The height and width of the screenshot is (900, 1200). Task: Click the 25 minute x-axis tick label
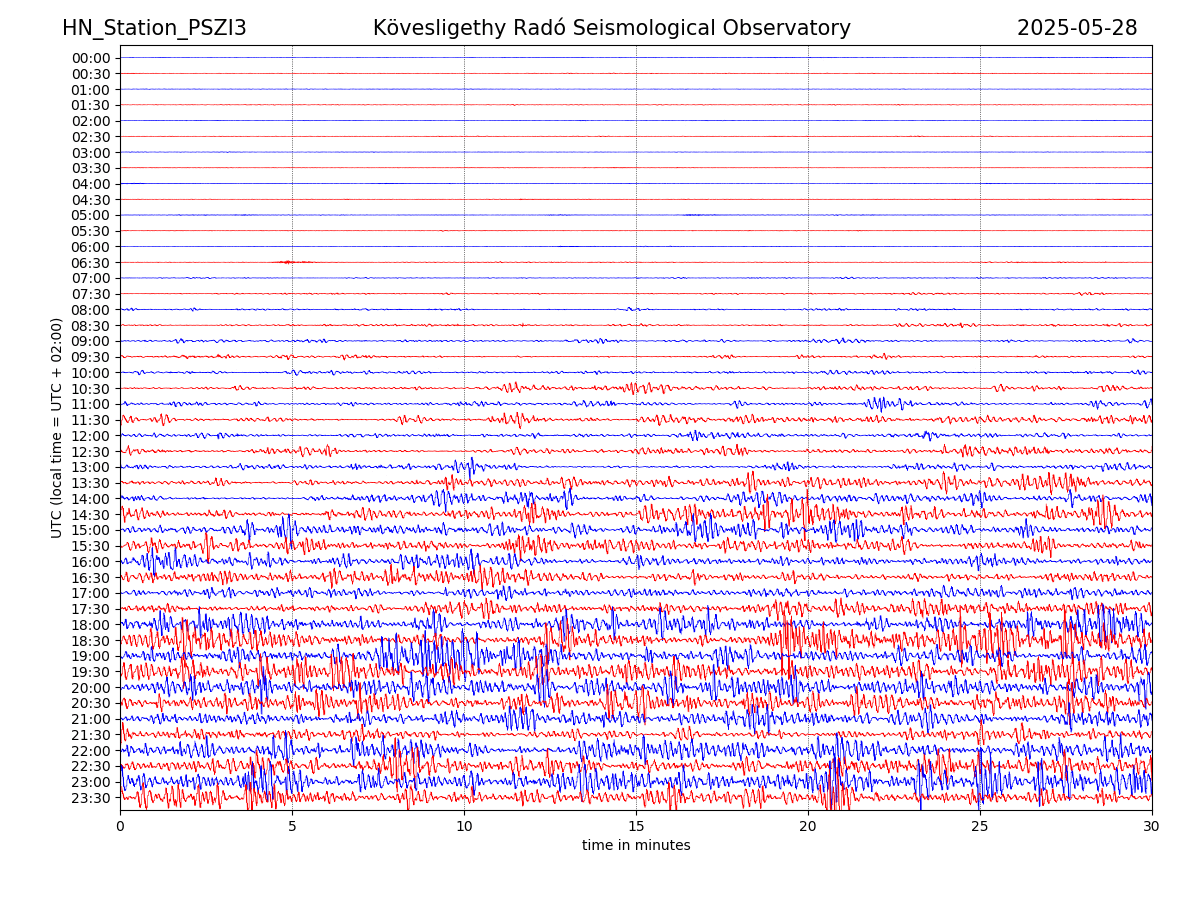point(980,827)
